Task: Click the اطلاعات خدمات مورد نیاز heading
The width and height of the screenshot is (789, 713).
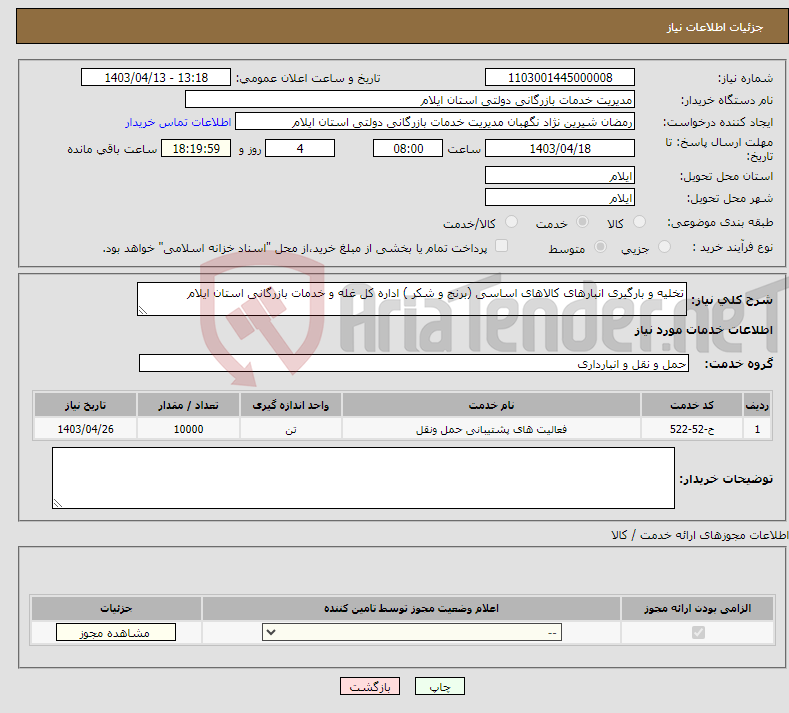Action: [703, 330]
